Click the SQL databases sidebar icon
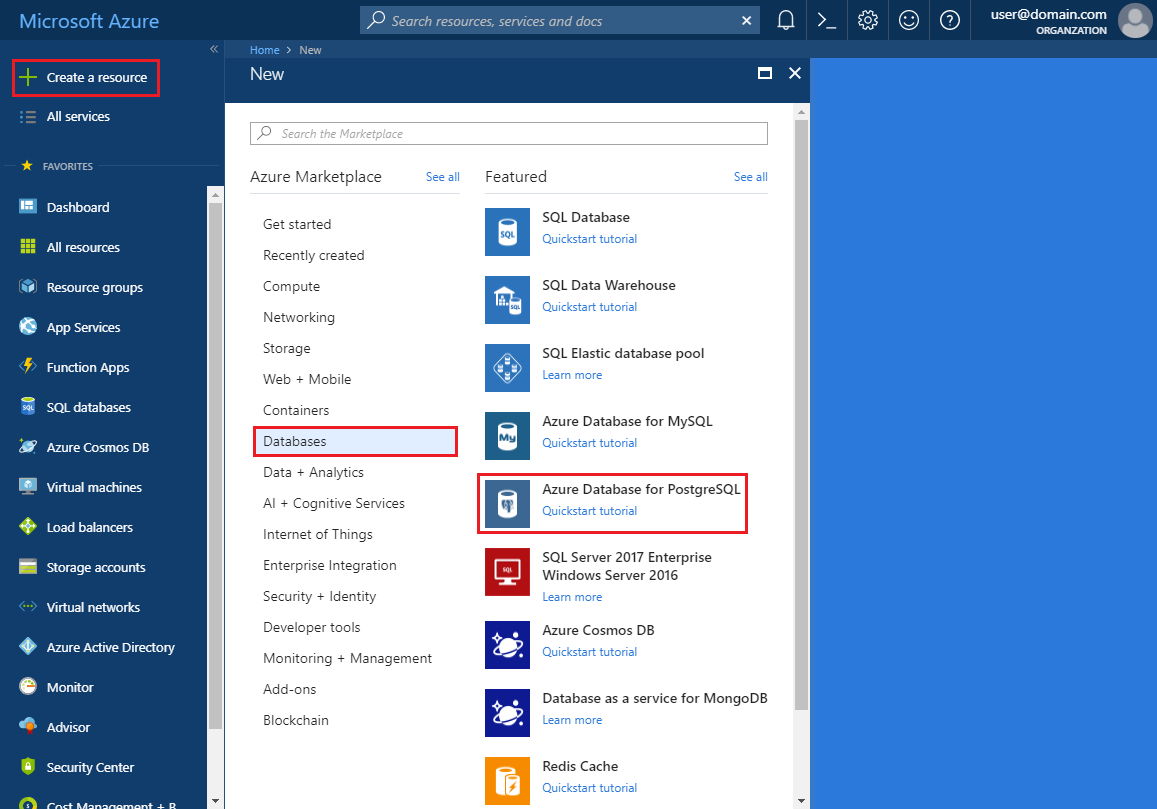Viewport: 1157px width, 809px height. tap(28, 406)
